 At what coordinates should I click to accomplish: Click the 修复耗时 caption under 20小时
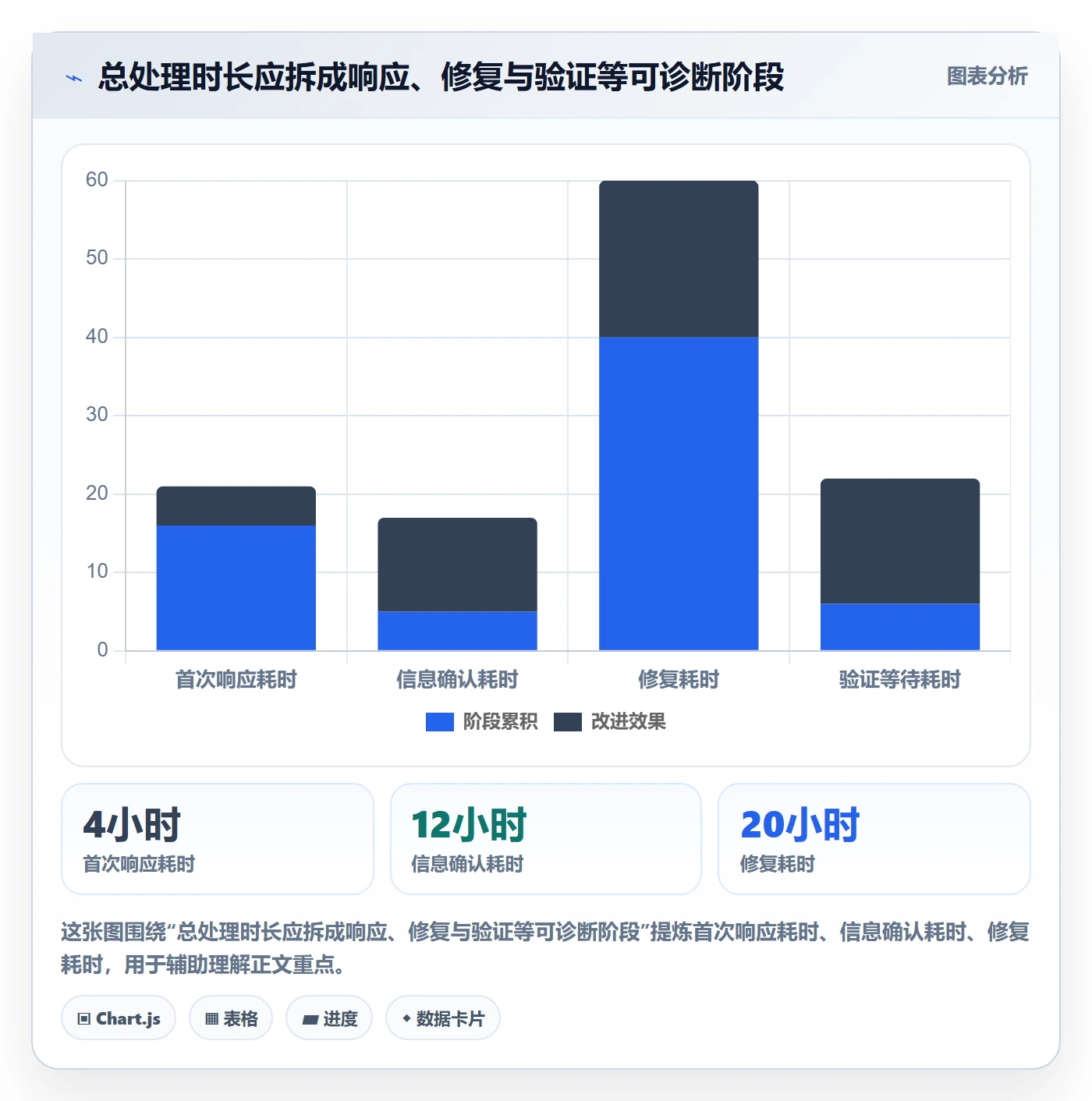click(777, 864)
